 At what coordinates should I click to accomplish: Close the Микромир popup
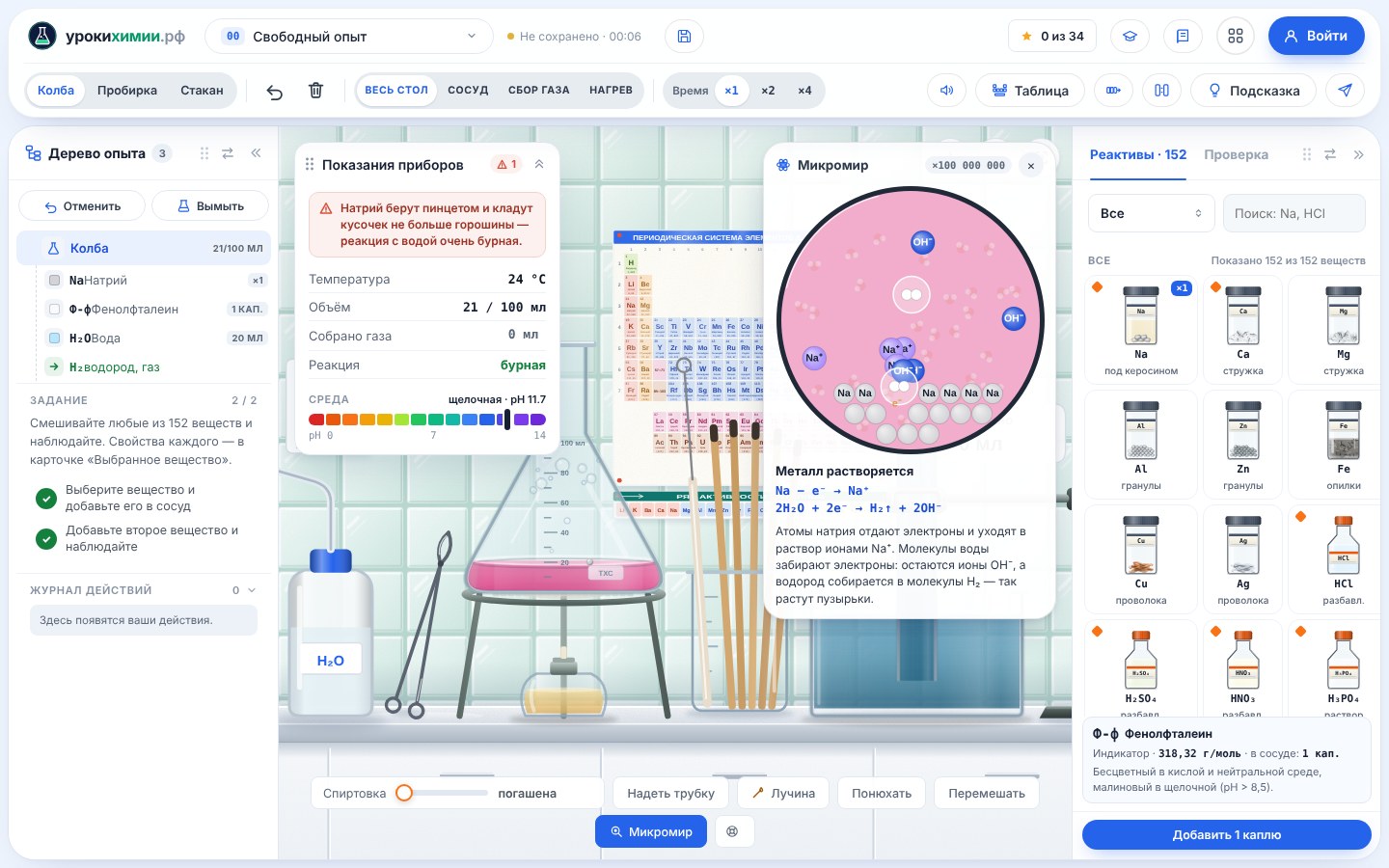pyautogui.click(x=1031, y=166)
